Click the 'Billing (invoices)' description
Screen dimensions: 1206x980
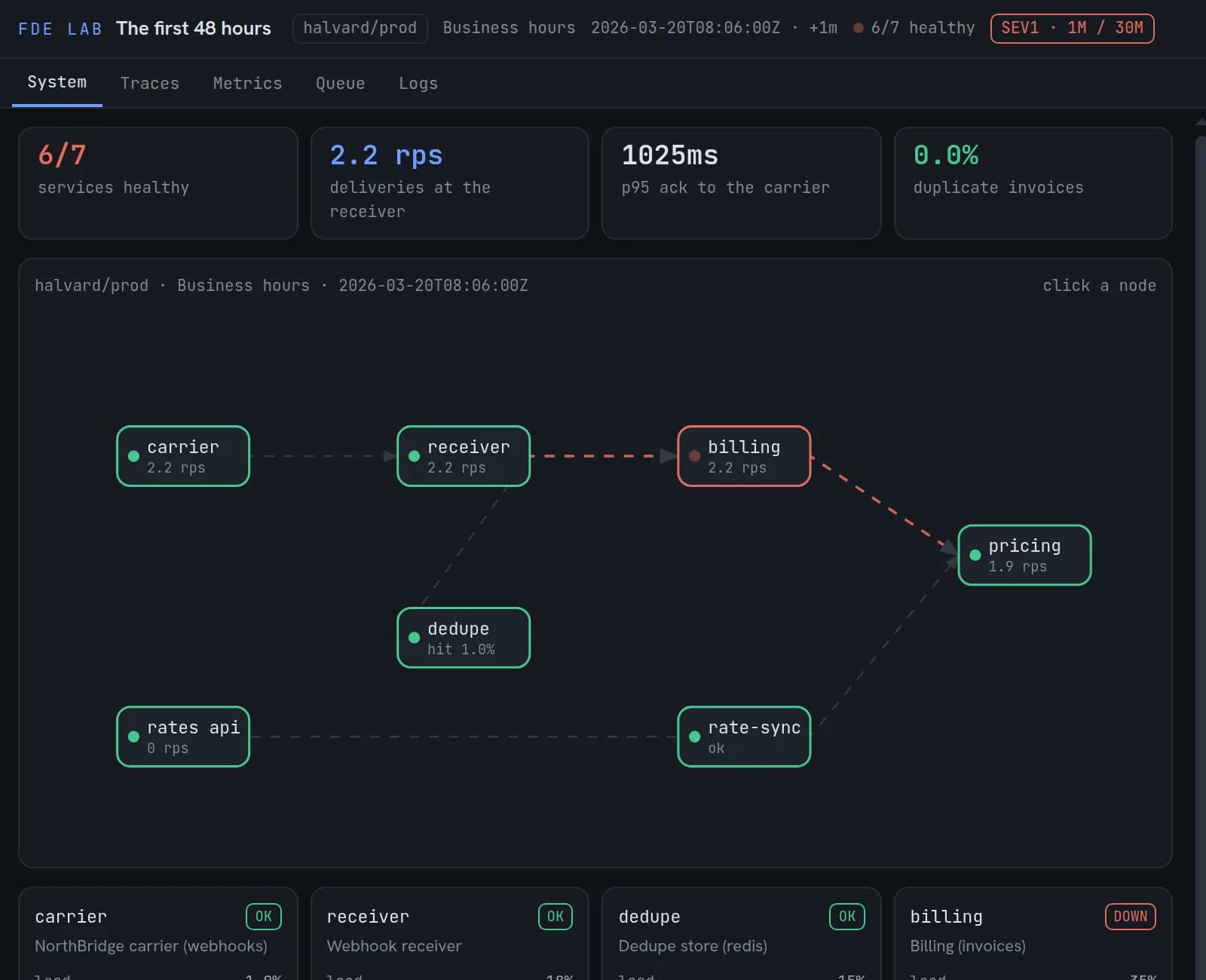pyautogui.click(x=968, y=946)
